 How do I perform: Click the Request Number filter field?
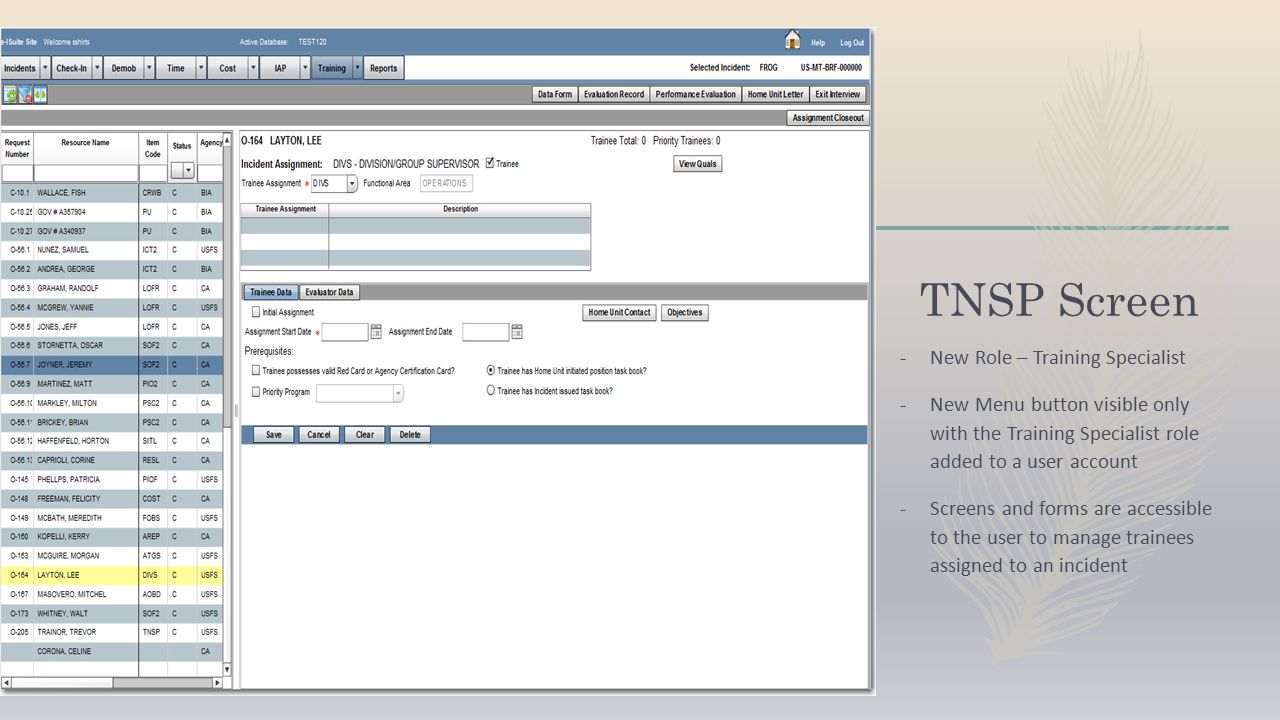point(17,173)
